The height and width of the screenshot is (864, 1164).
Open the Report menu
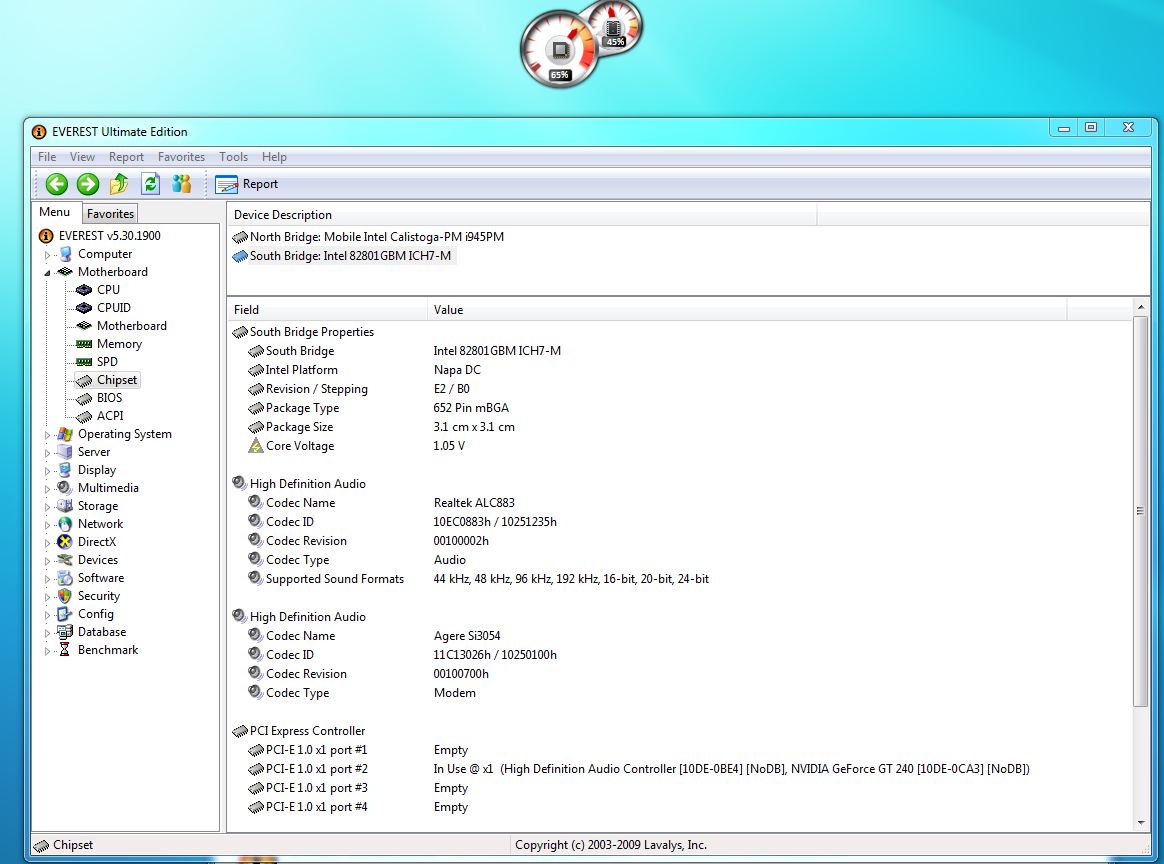126,157
